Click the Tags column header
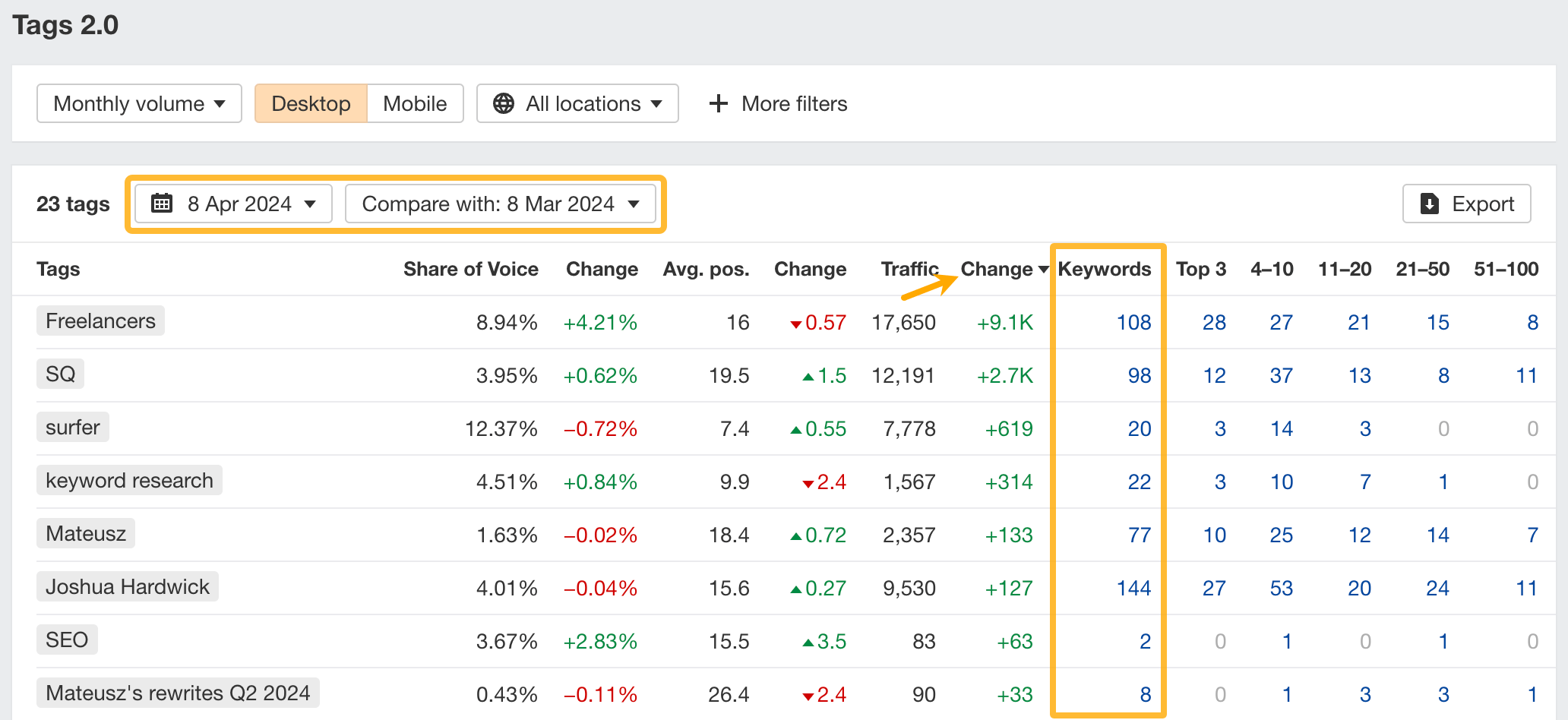Image resolution: width=1568 pixels, height=720 pixels. [x=58, y=269]
